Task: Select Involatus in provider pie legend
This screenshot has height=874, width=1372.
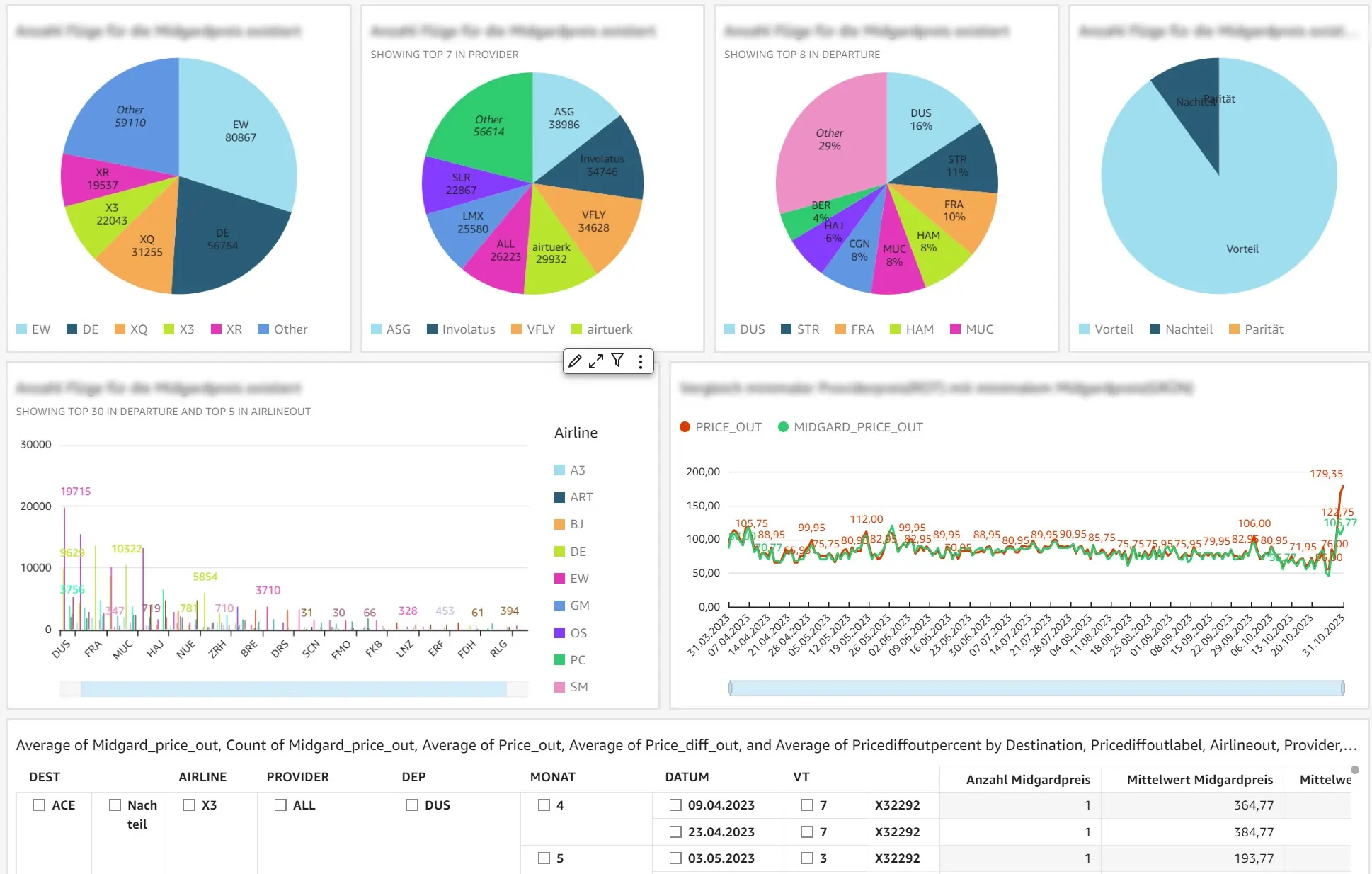Action: 461,329
